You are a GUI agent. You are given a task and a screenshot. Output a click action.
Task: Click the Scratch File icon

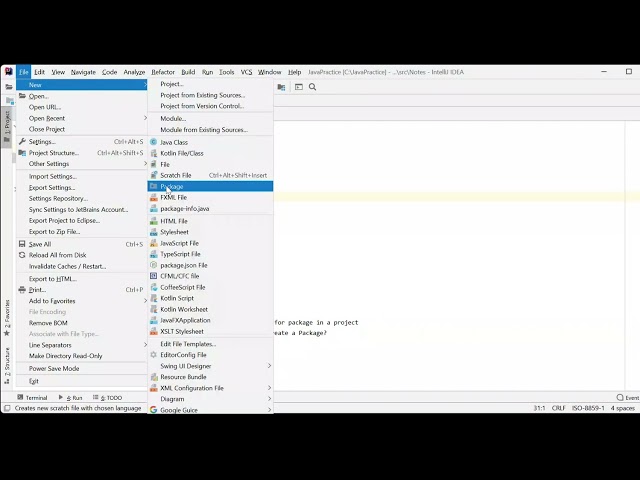click(153, 175)
